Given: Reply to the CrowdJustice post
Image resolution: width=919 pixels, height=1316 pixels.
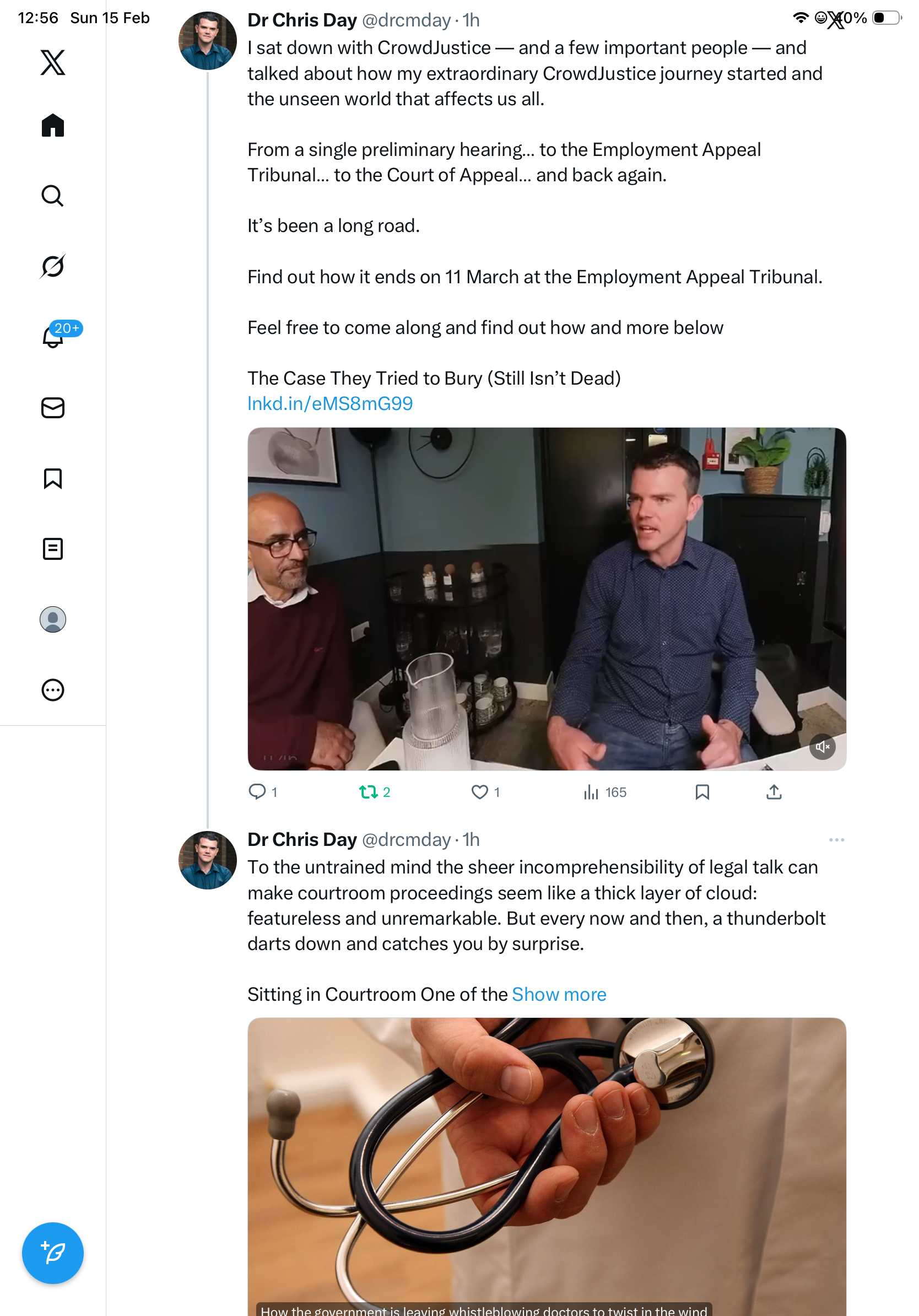Looking at the screenshot, I should click(x=257, y=792).
